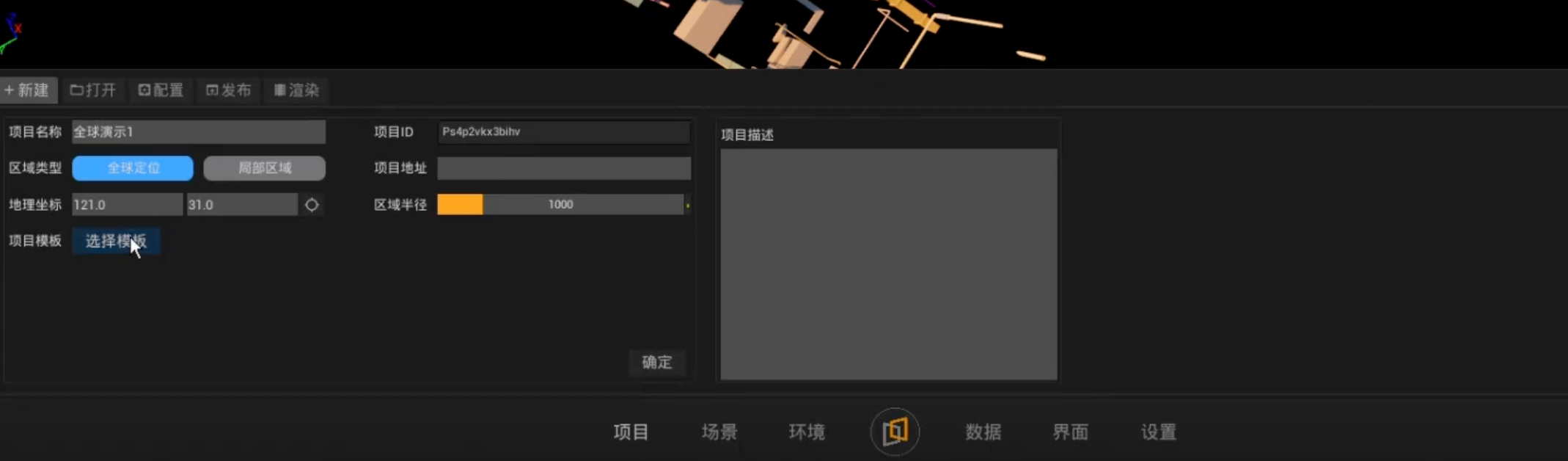Switch to the 打开 tab

[93, 90]
